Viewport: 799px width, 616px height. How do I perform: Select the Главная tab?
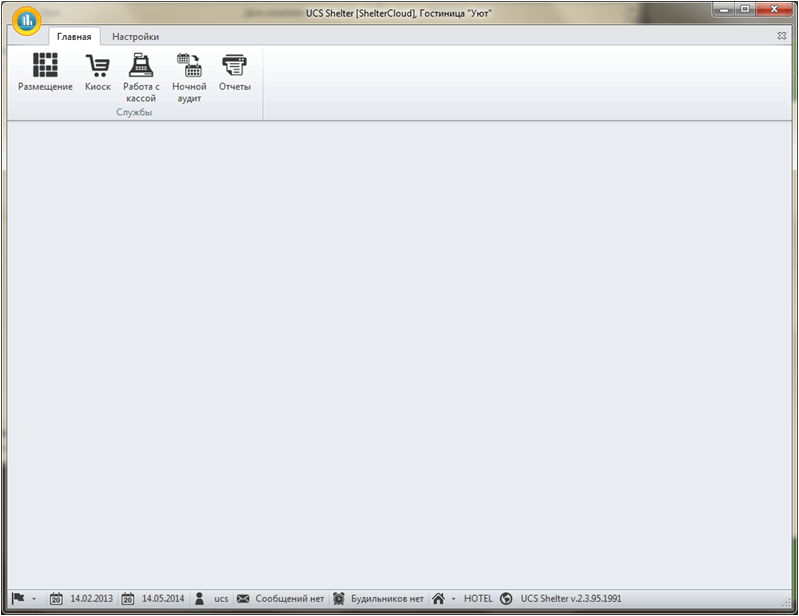[74, 37]
